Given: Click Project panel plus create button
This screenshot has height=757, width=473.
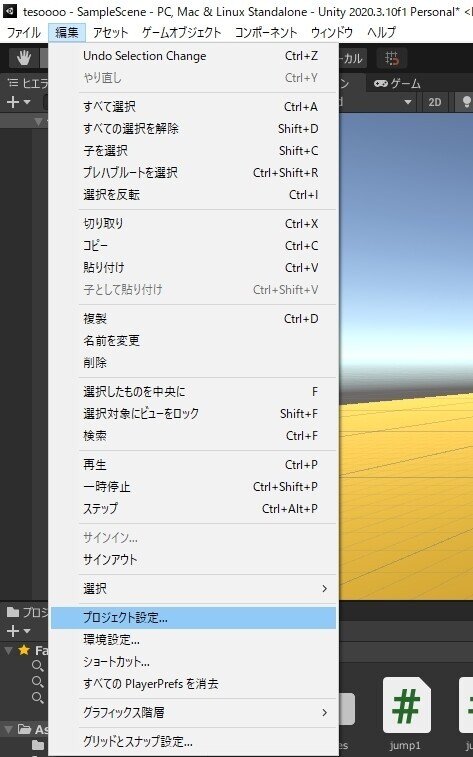Looking at the screenshot, I should point(18,631).
